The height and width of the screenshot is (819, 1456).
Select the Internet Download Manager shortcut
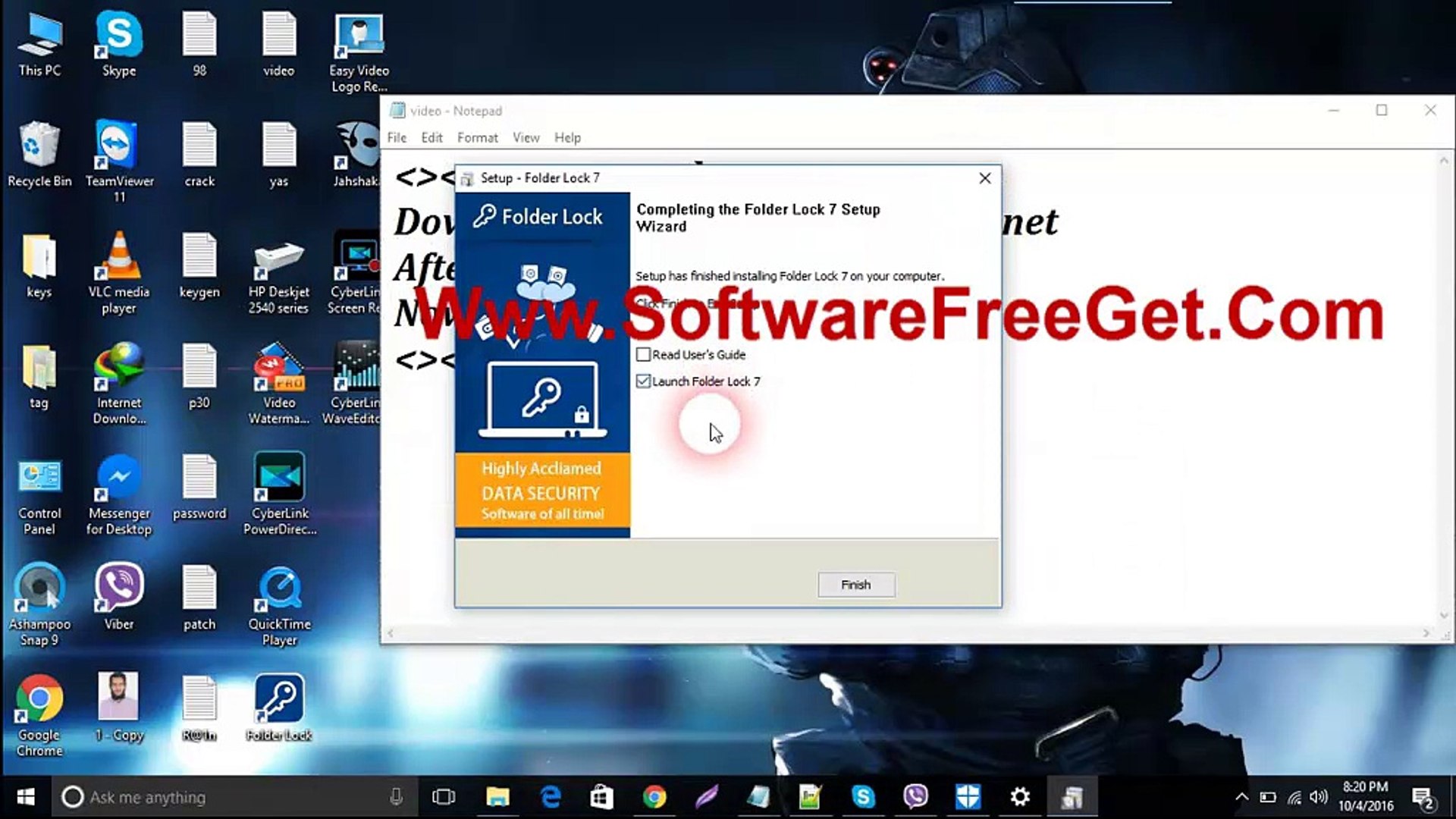(x=119, y=383)
